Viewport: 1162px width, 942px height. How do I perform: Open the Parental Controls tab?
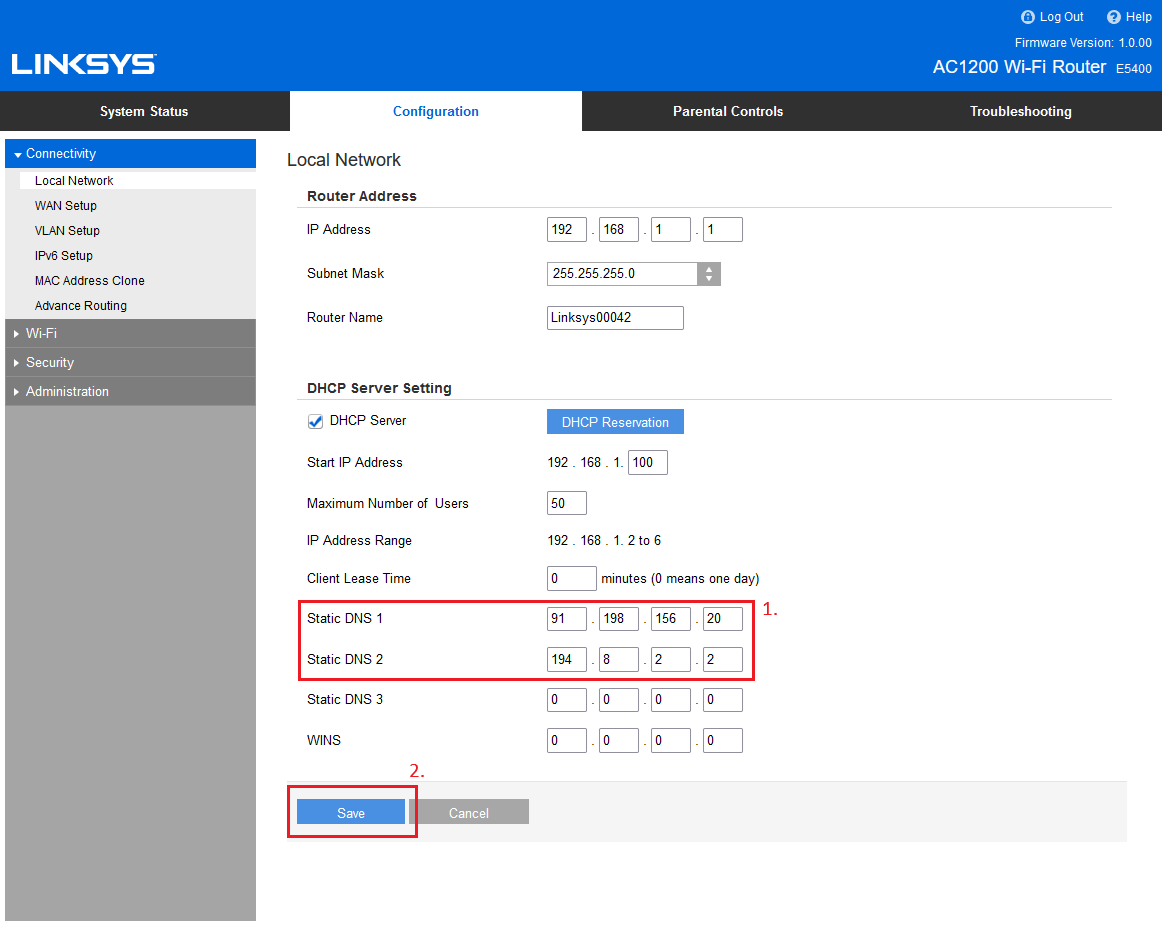pos(727,111)
